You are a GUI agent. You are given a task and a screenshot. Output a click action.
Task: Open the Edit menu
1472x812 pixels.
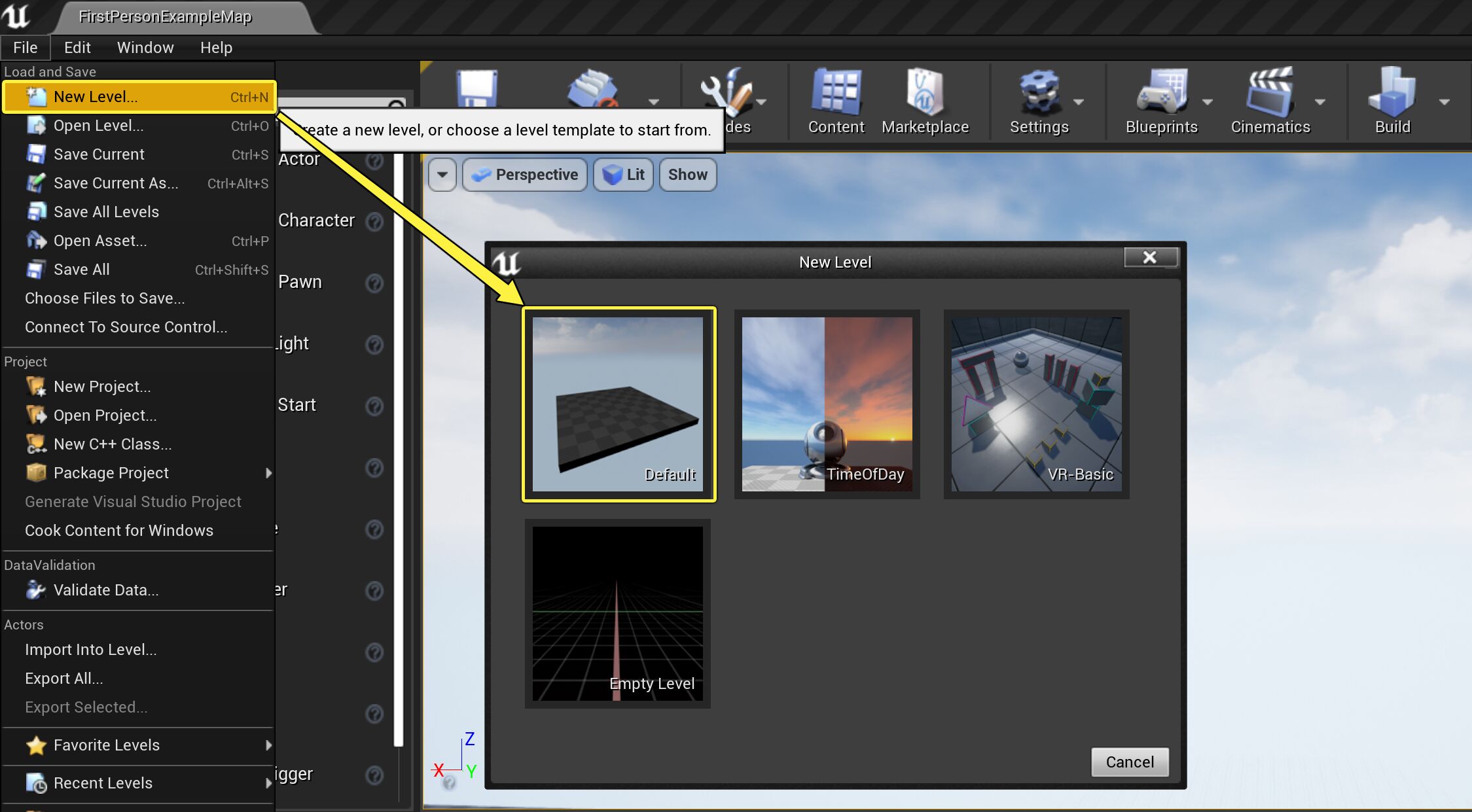tap(77, 48)
